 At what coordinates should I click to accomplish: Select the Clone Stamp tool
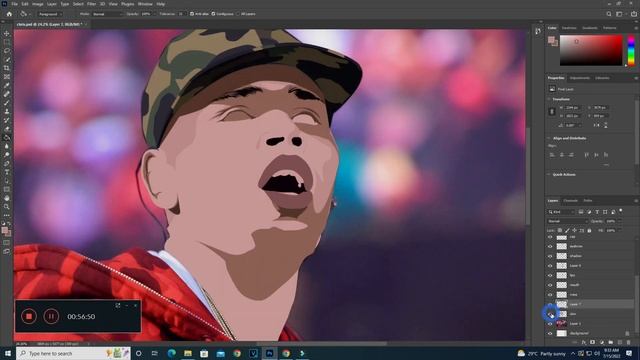point(7,111)
